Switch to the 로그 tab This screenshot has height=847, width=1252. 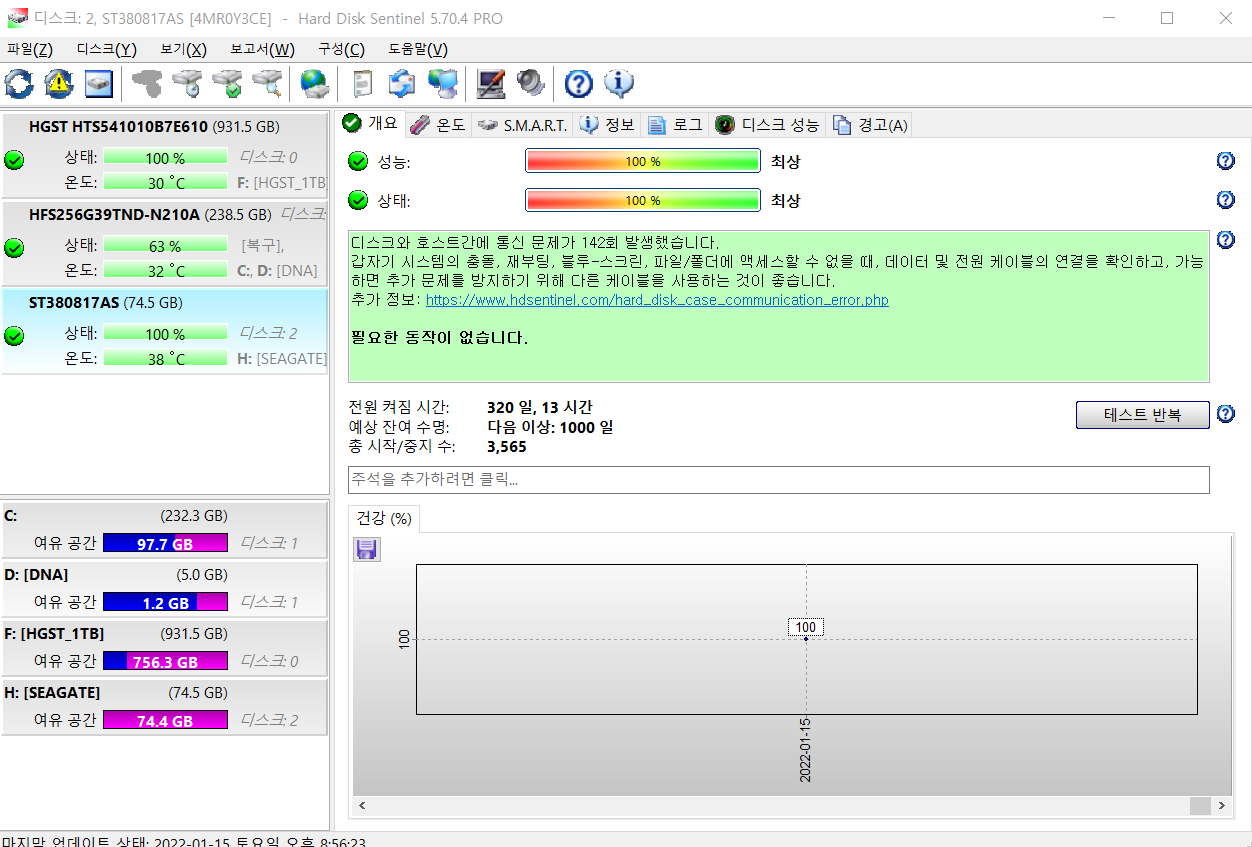(675, 125)
